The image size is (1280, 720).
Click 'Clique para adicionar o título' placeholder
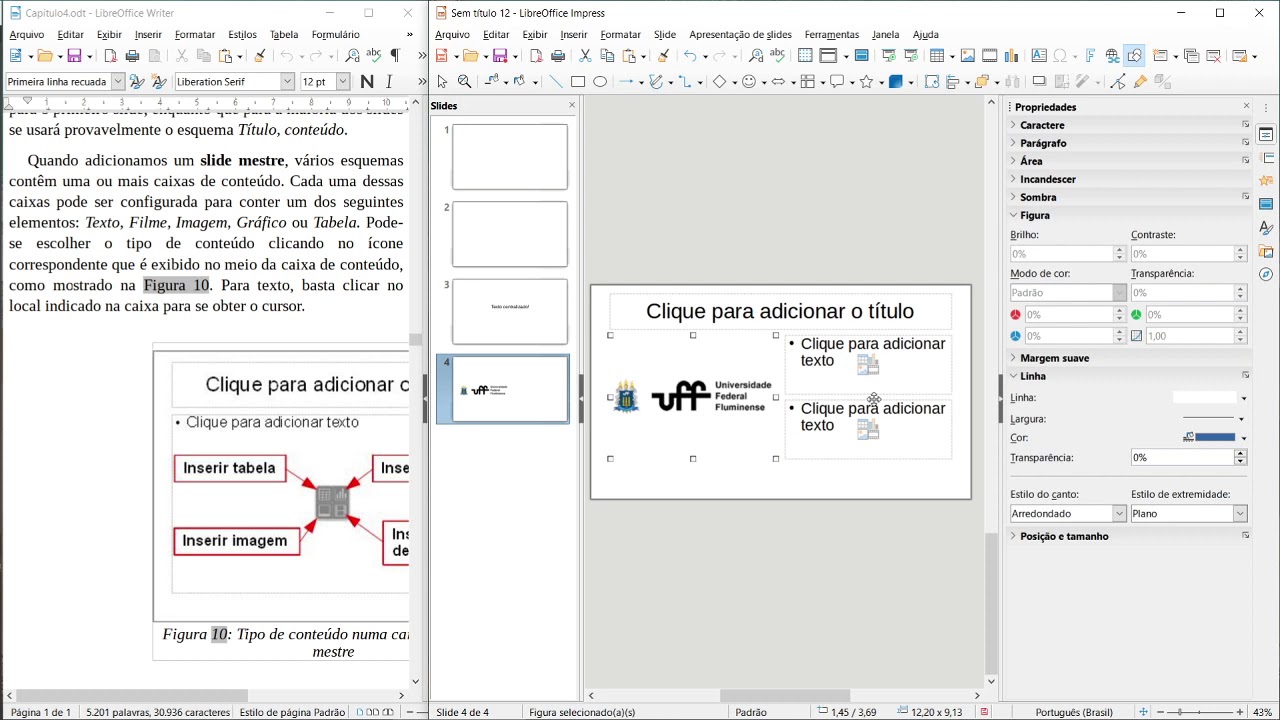tap(780, 311)
